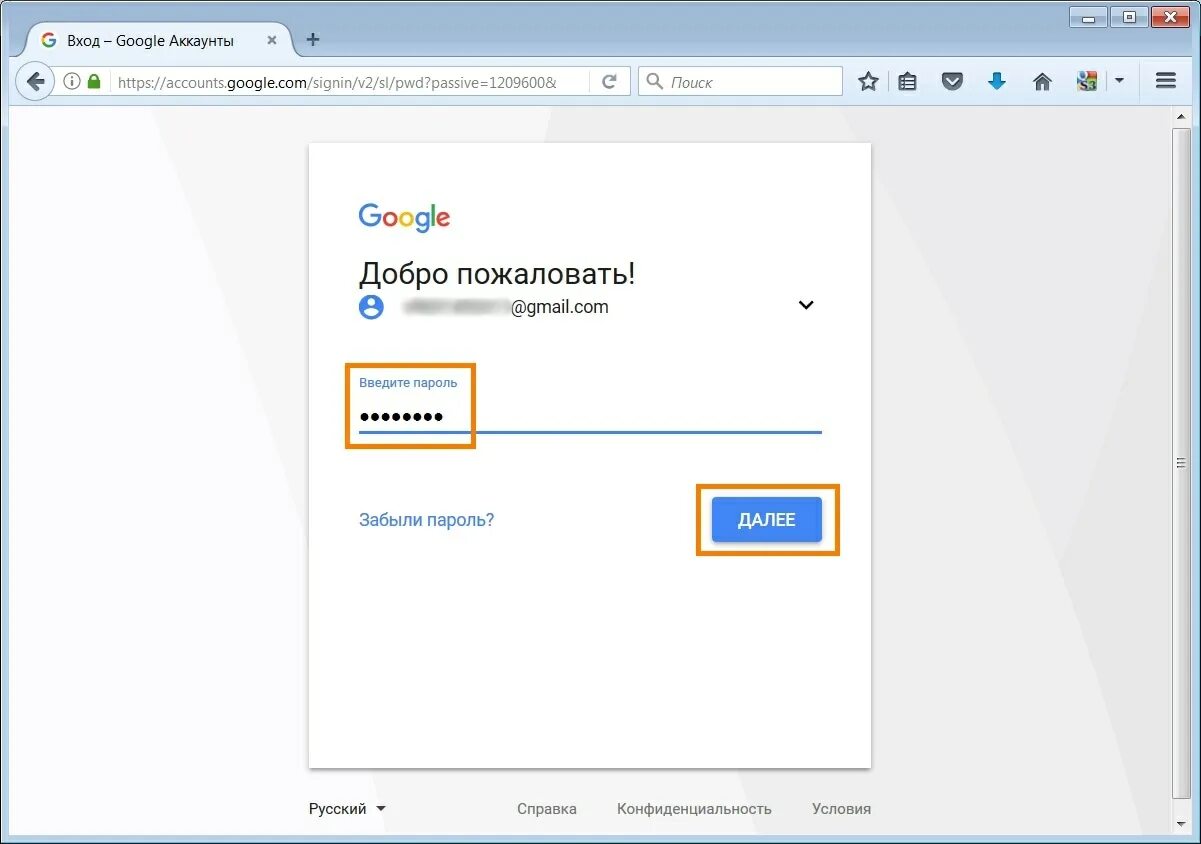This screenshot has height=844, width=1201.
Task: Click scrollbar up arrow
Action: 1182,115
